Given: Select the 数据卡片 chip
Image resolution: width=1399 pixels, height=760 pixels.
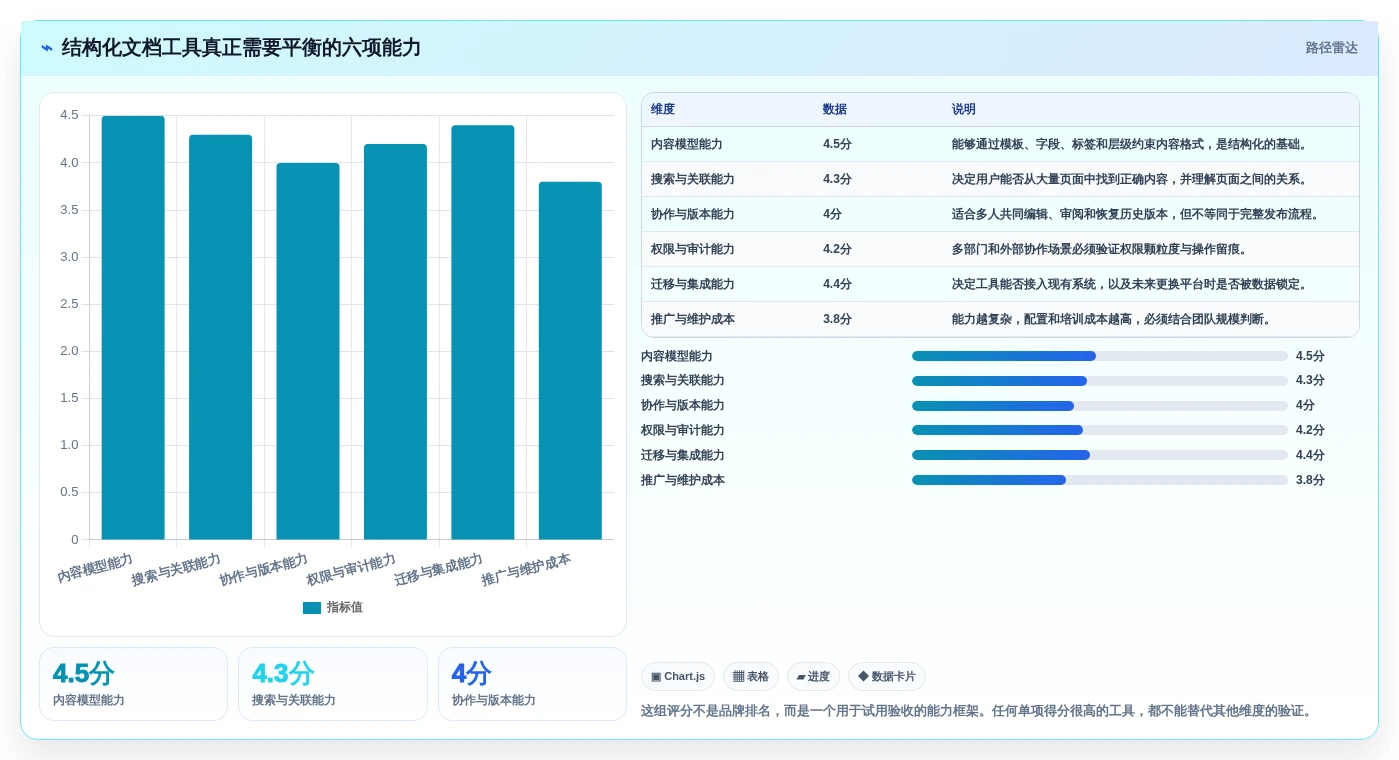Looking at the screenshot, I should point(887,677).
